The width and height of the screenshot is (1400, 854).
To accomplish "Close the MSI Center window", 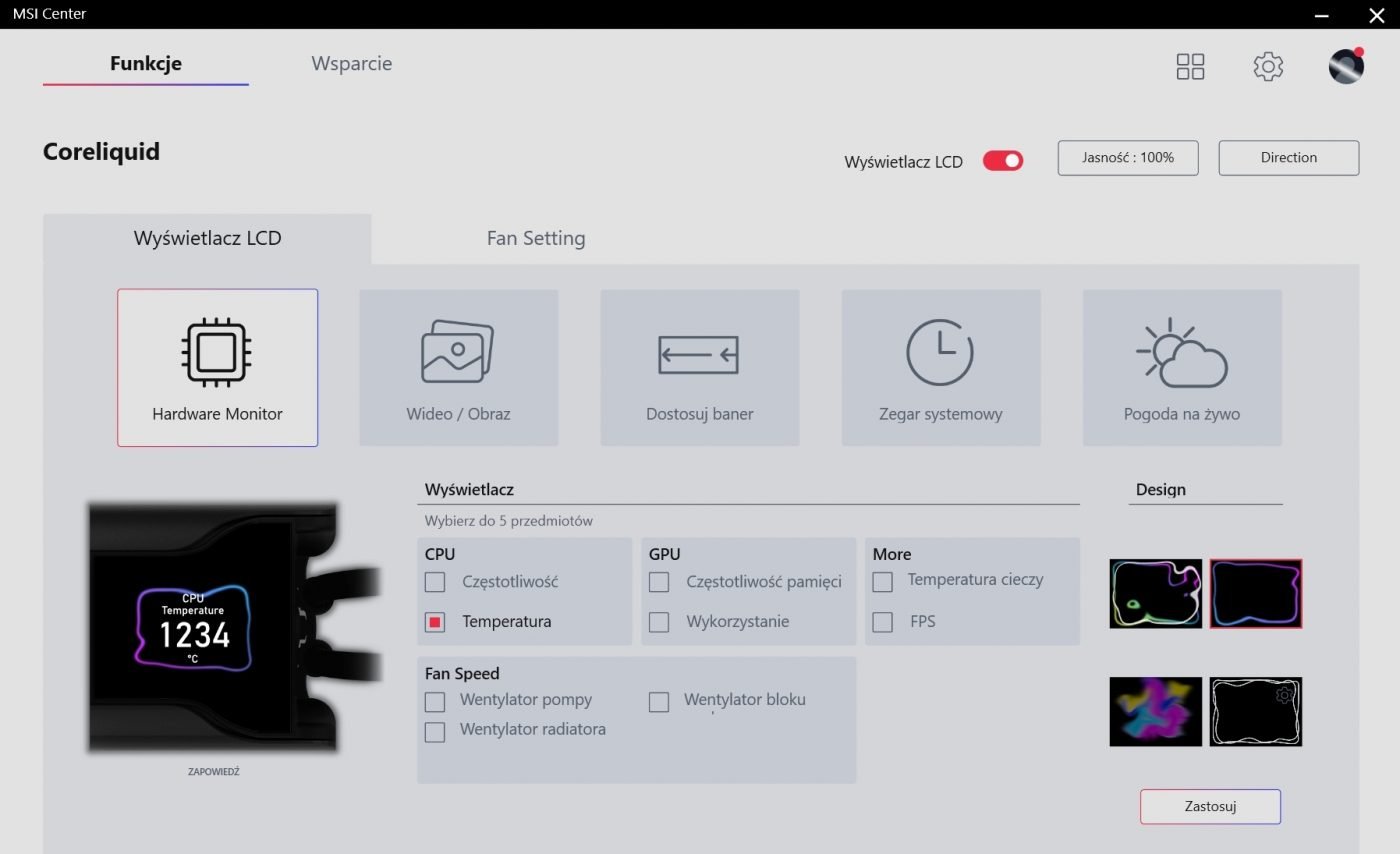I will click(x=1376, y=15).
